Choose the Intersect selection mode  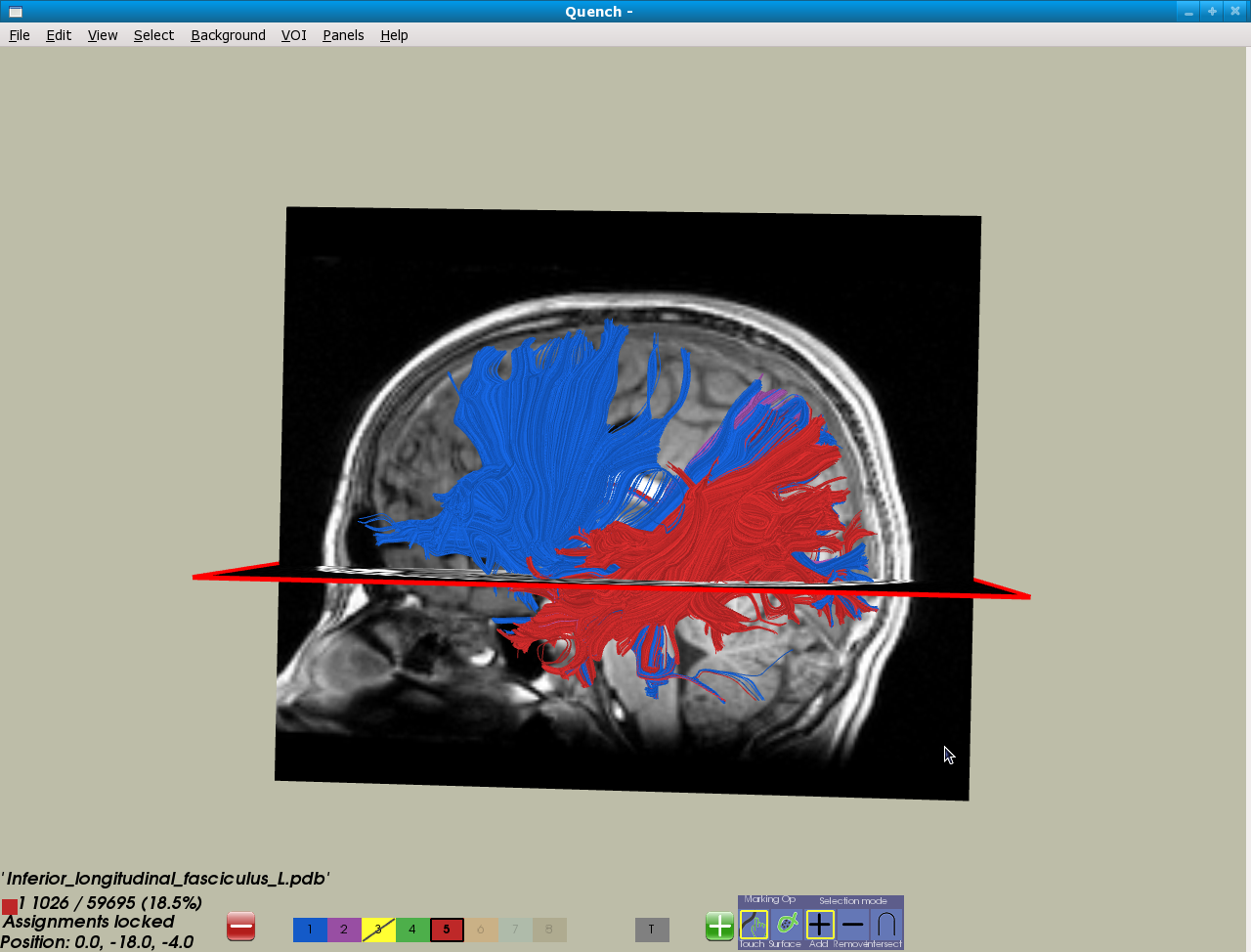click(x=886, y=925)
